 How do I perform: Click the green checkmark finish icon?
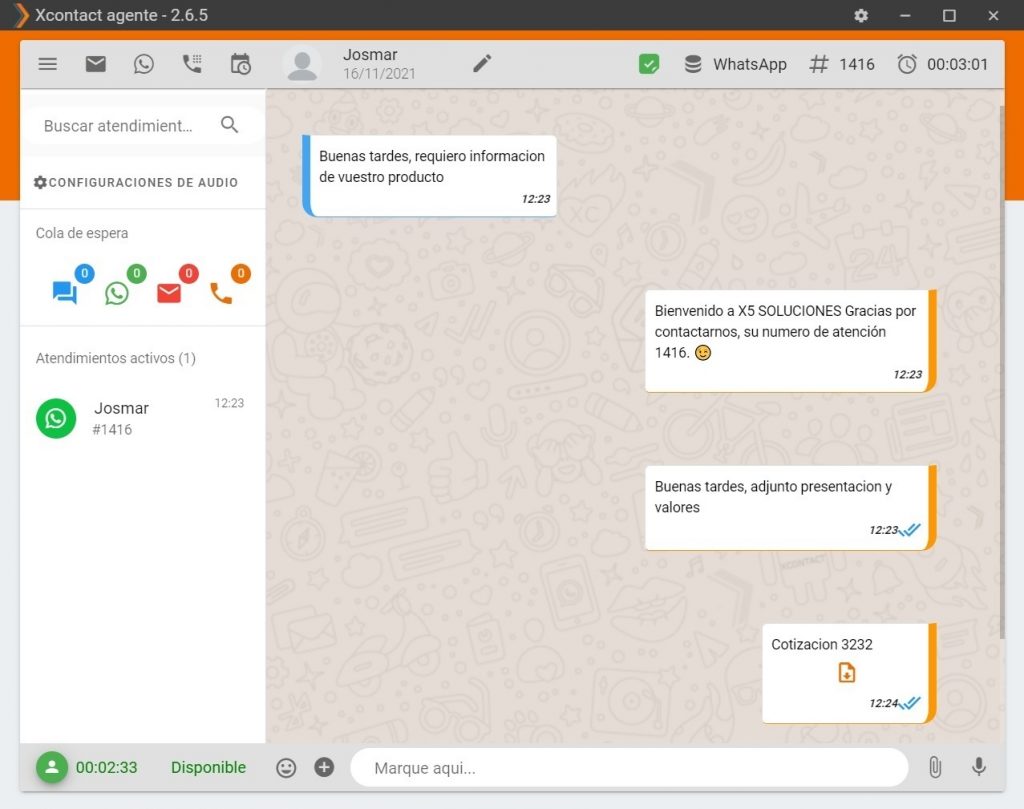point(648,64)
